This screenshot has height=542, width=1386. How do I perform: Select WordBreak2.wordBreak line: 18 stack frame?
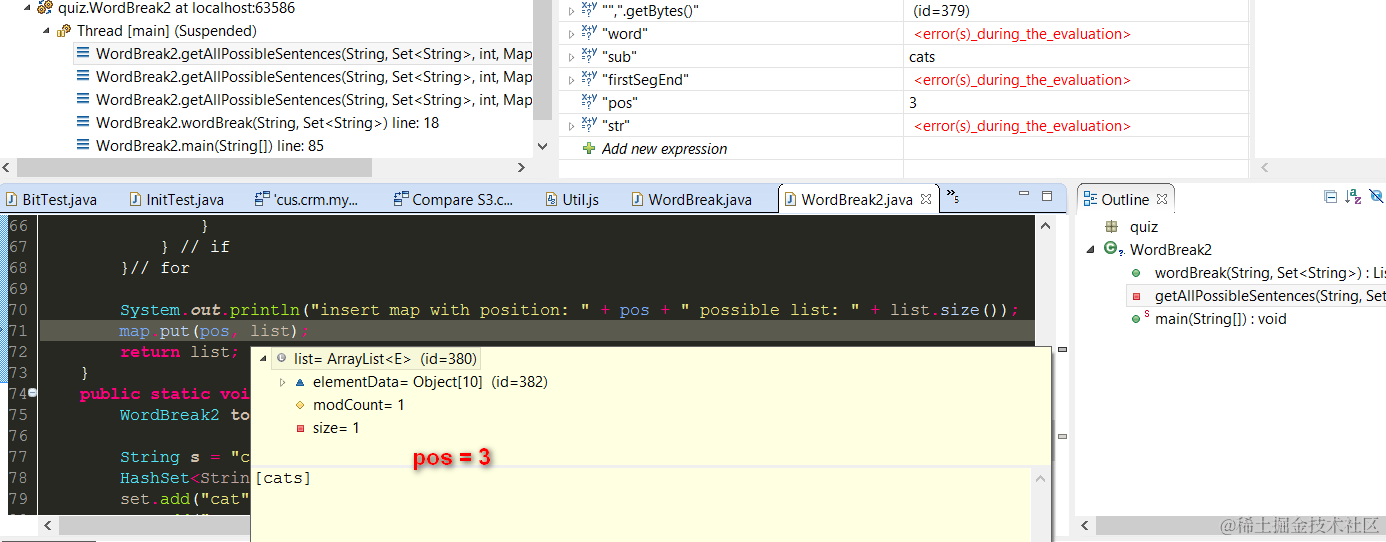pyautogui.click(x=267, y=123)
